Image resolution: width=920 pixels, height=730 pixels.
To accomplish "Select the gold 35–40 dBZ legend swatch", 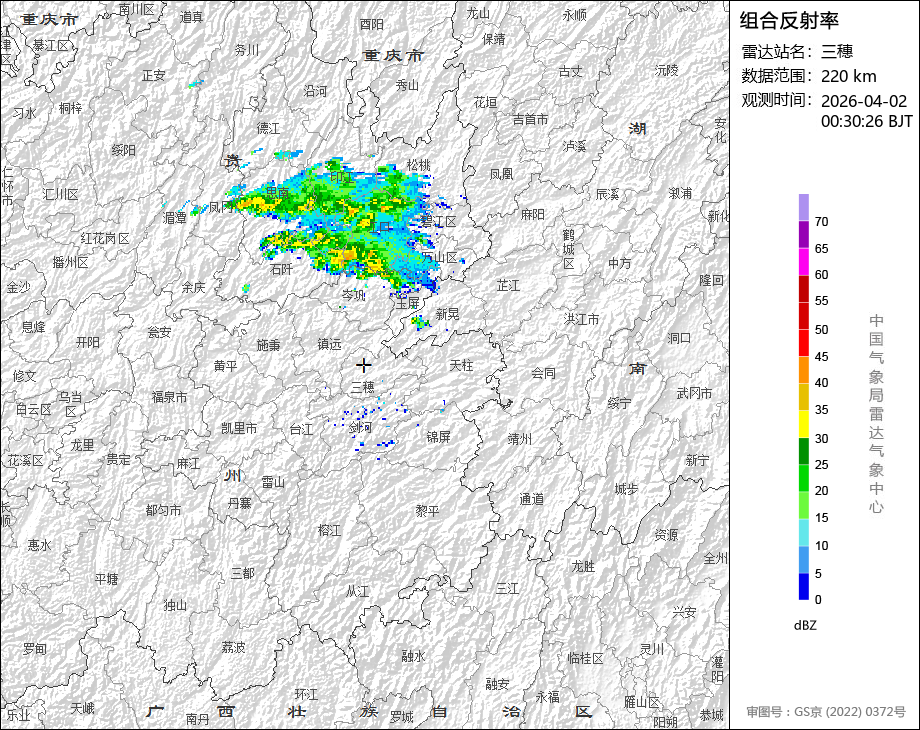I will tap(804, 397).
